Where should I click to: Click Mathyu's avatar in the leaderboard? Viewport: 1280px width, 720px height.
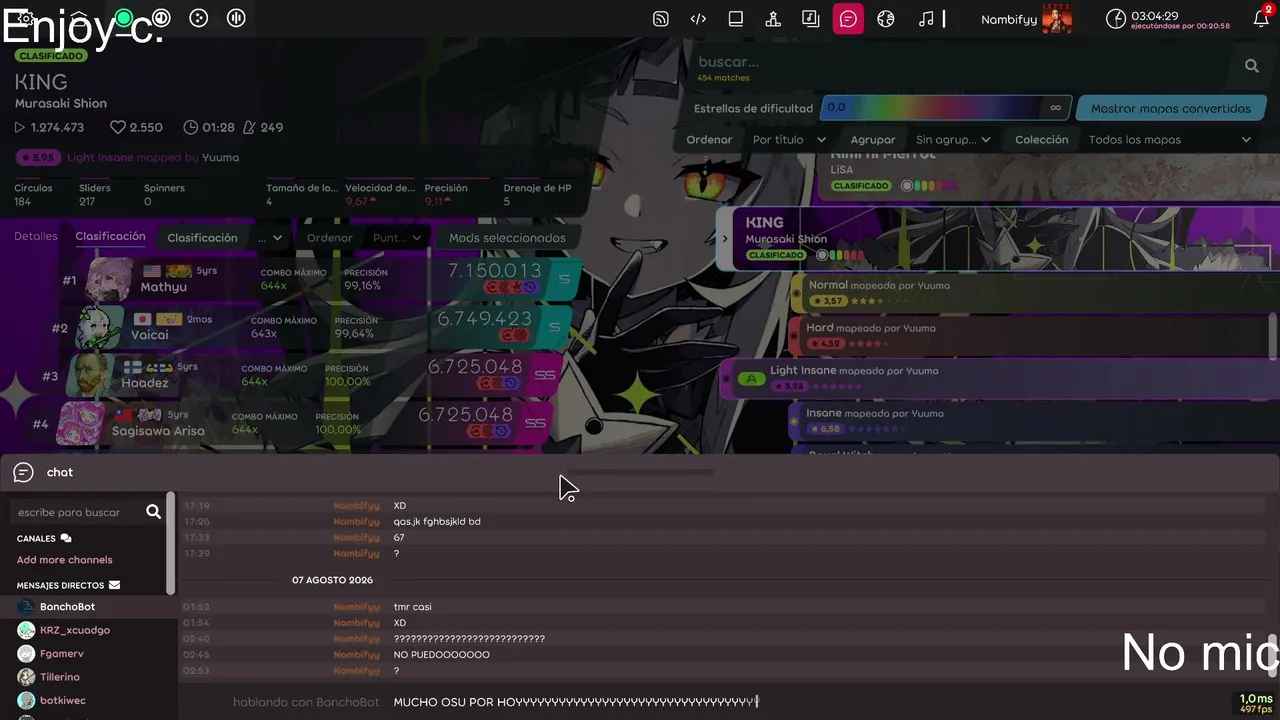[109, 280]
